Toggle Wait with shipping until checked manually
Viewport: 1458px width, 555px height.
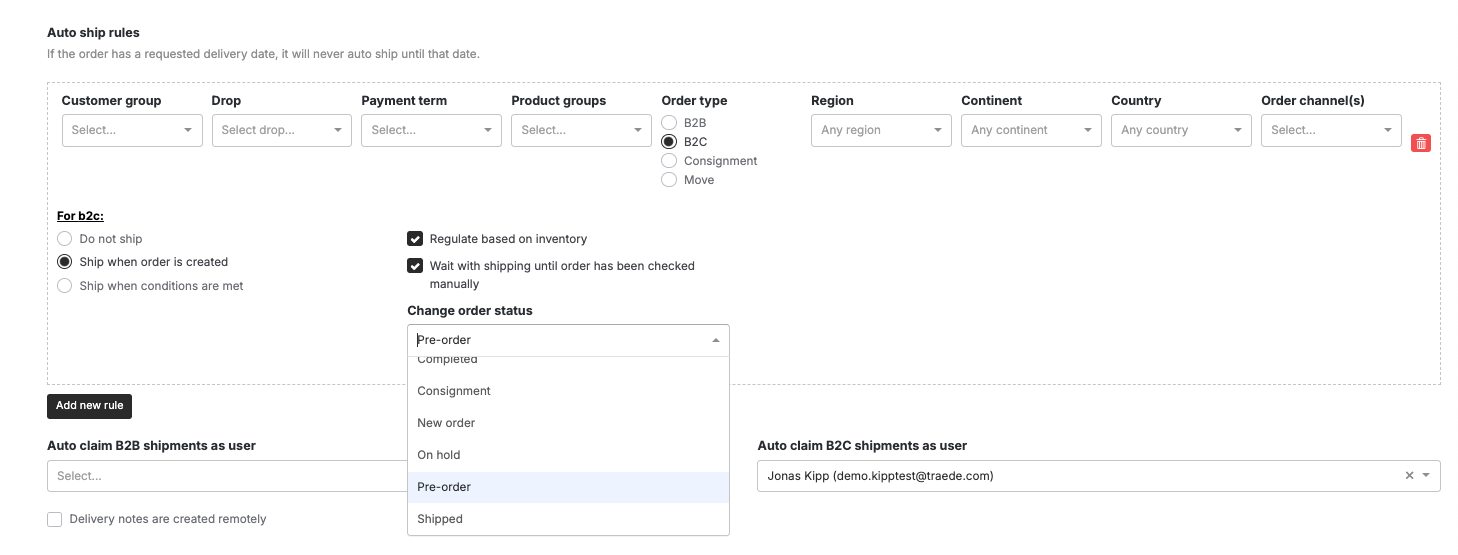click(x=415, y=266)
